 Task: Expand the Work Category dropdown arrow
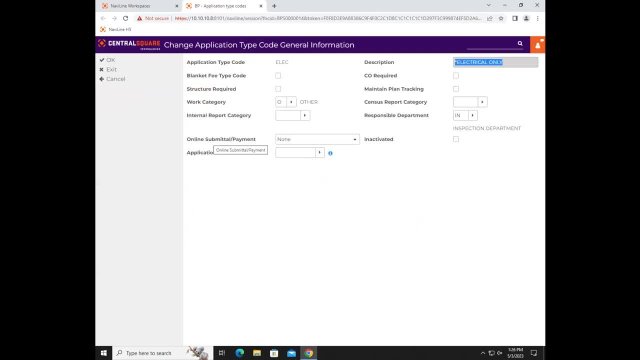click(291, 102)
